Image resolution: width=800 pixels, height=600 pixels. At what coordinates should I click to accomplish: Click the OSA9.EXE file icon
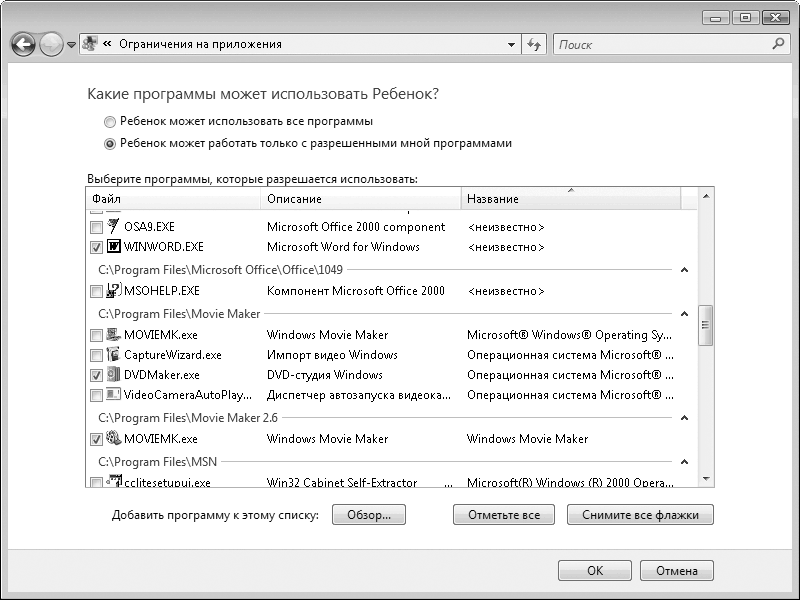113,227
